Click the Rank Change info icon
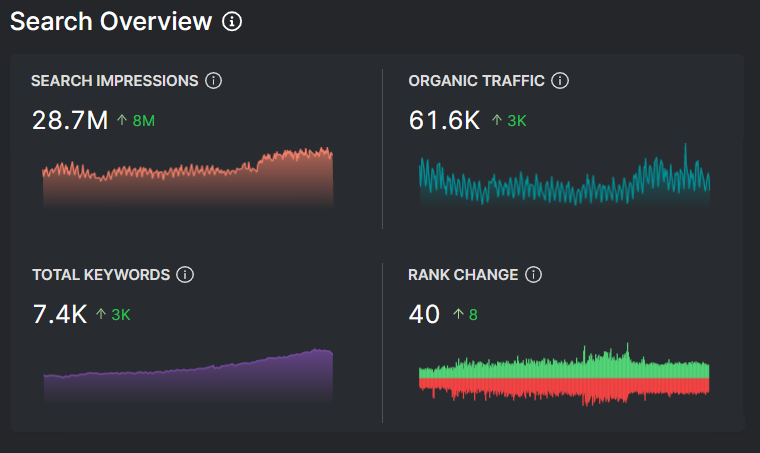This screenshot has width=760, height=453. [x=533, y=274]
